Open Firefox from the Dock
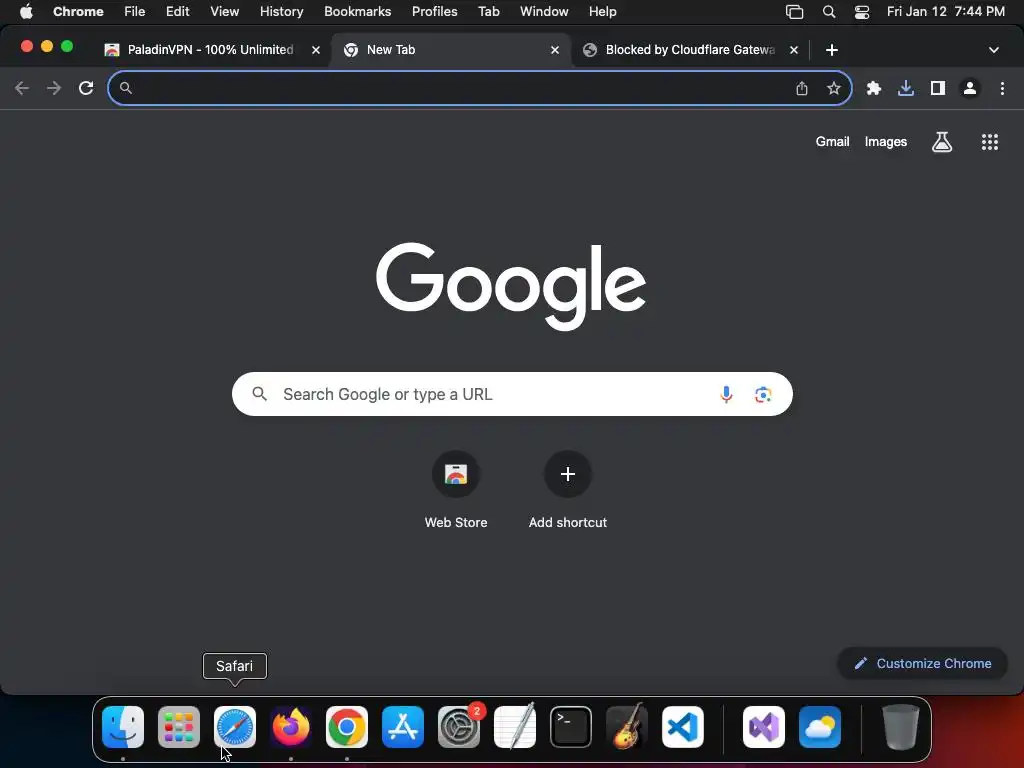Screen dimensions: 1024x768 click(291, 727)
